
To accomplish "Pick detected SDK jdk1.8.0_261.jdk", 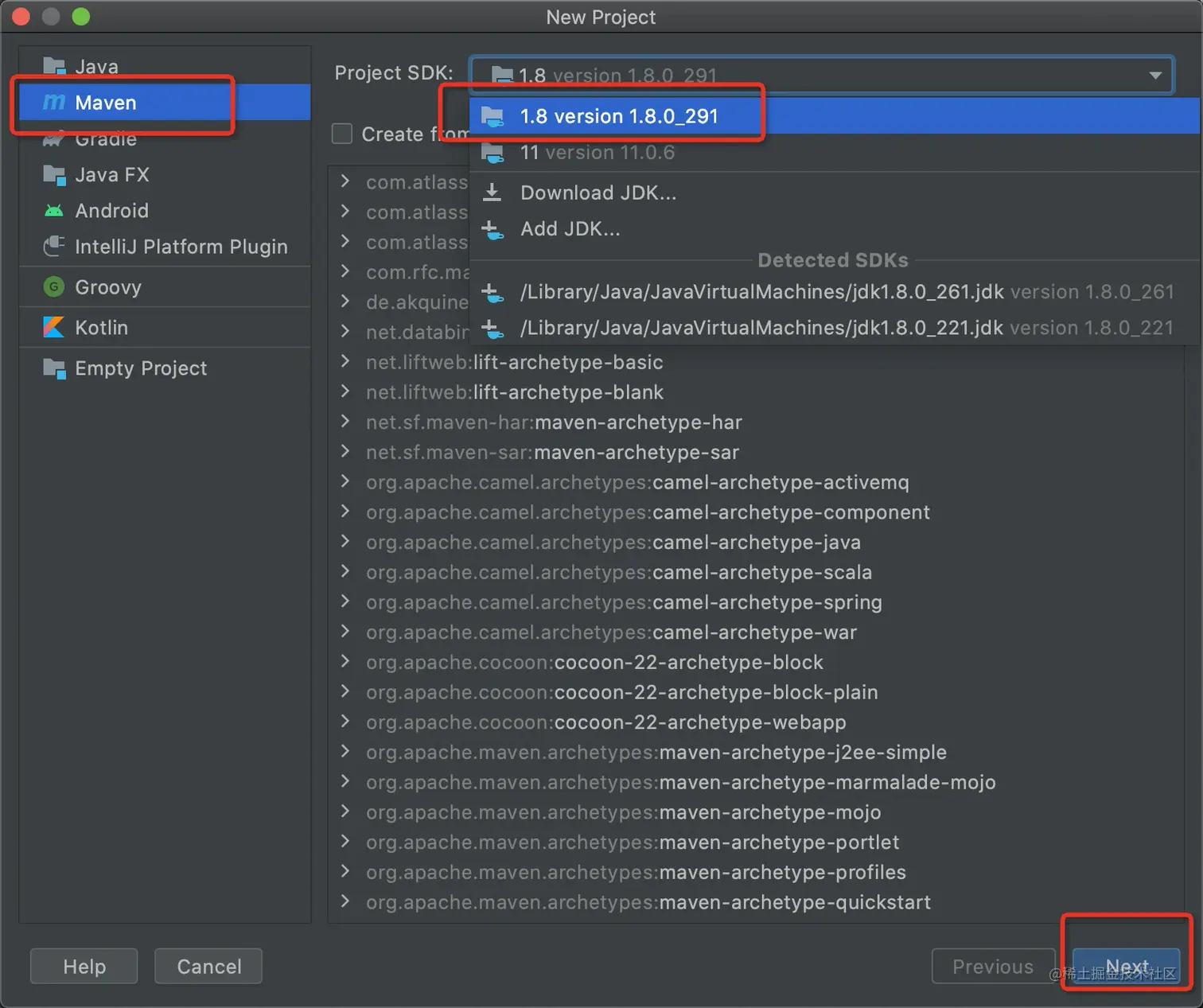I will [835, 292].
